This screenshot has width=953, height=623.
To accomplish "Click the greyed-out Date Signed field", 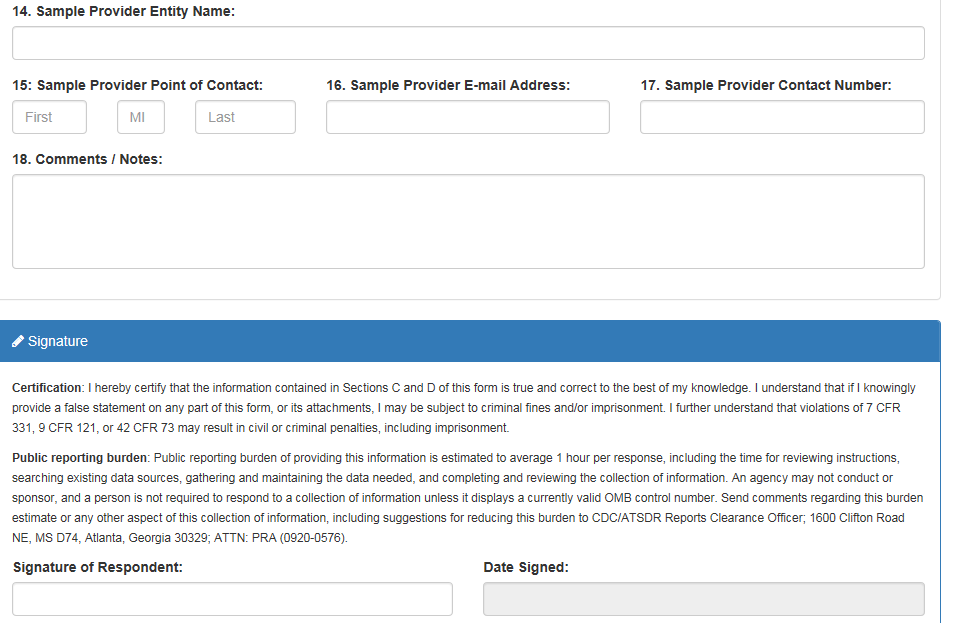I will tap(703, 599).
